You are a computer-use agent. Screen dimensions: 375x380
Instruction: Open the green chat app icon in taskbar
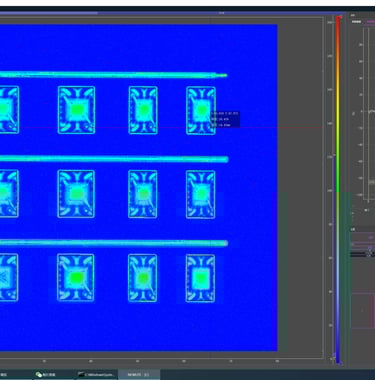pyautogui.click(x=39, y=375)
